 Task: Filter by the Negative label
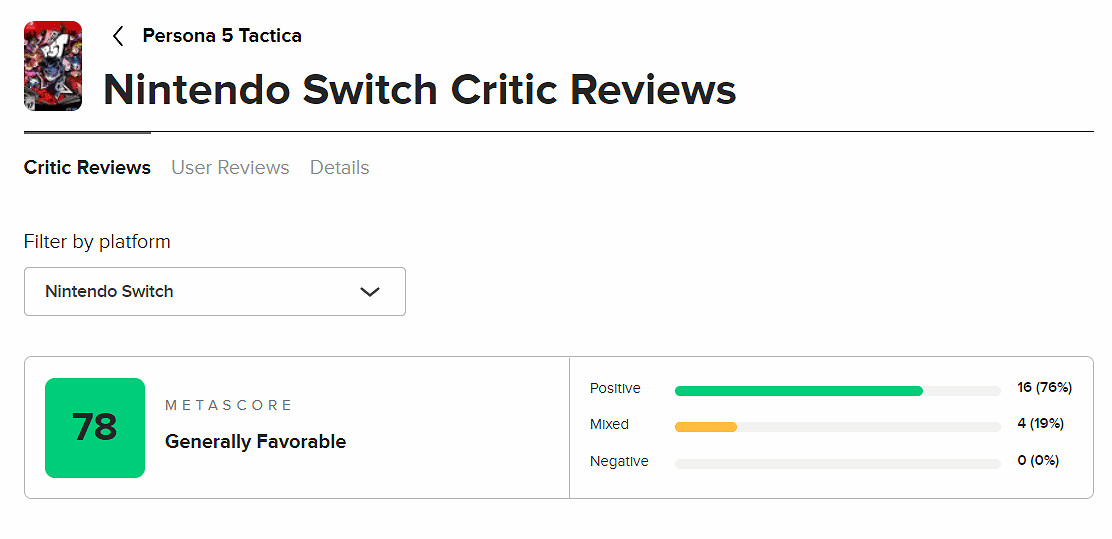tap(619, 461)
